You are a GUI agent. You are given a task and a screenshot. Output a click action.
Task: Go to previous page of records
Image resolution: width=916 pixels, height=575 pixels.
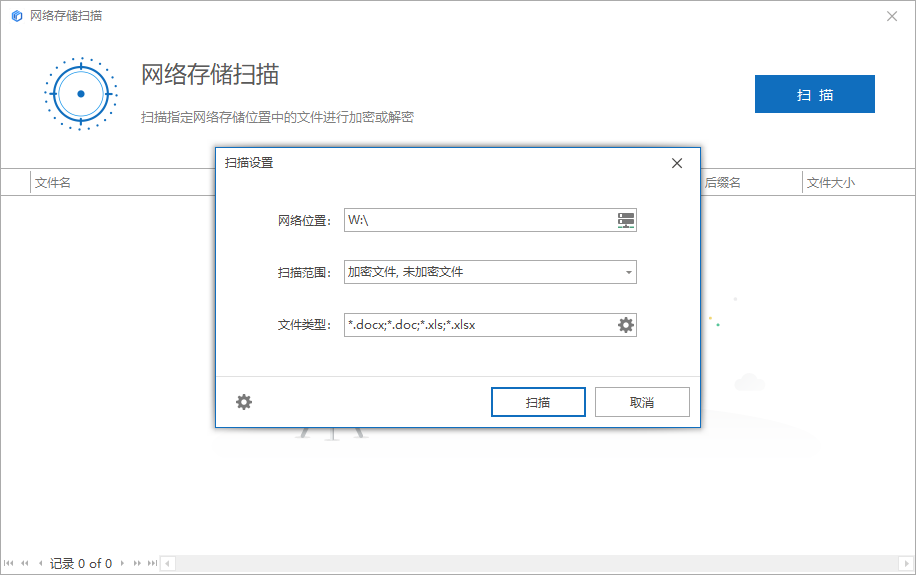coord(25,563)
